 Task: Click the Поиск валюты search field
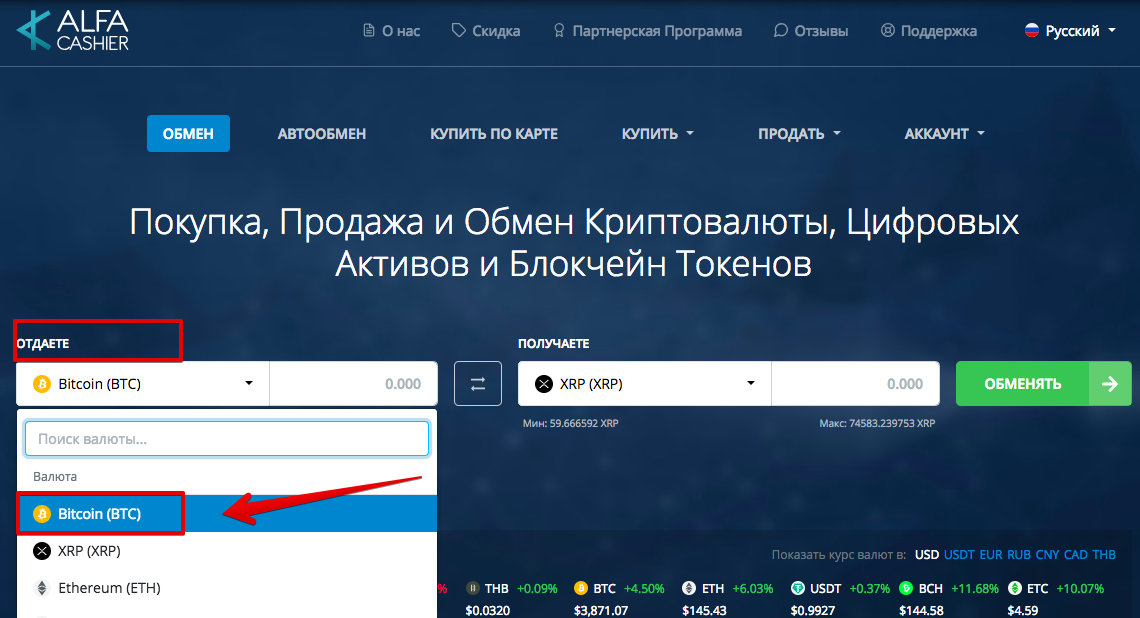(x=227, y=439)
